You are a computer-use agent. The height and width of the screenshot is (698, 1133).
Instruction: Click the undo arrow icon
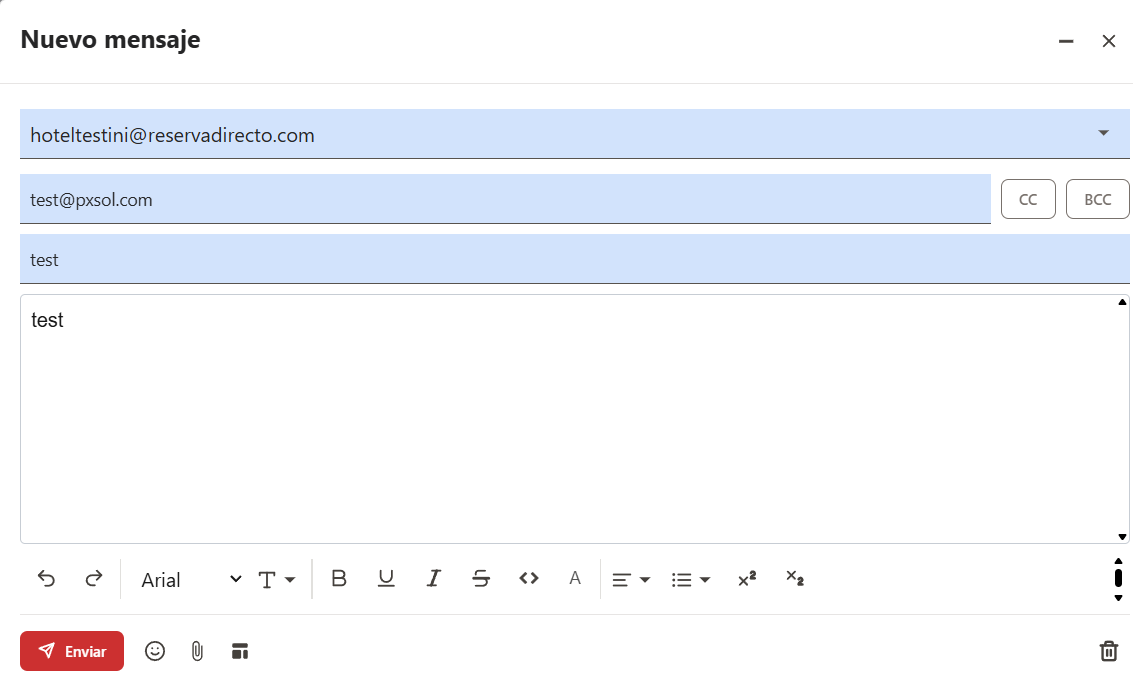click(x=46, y=579)
